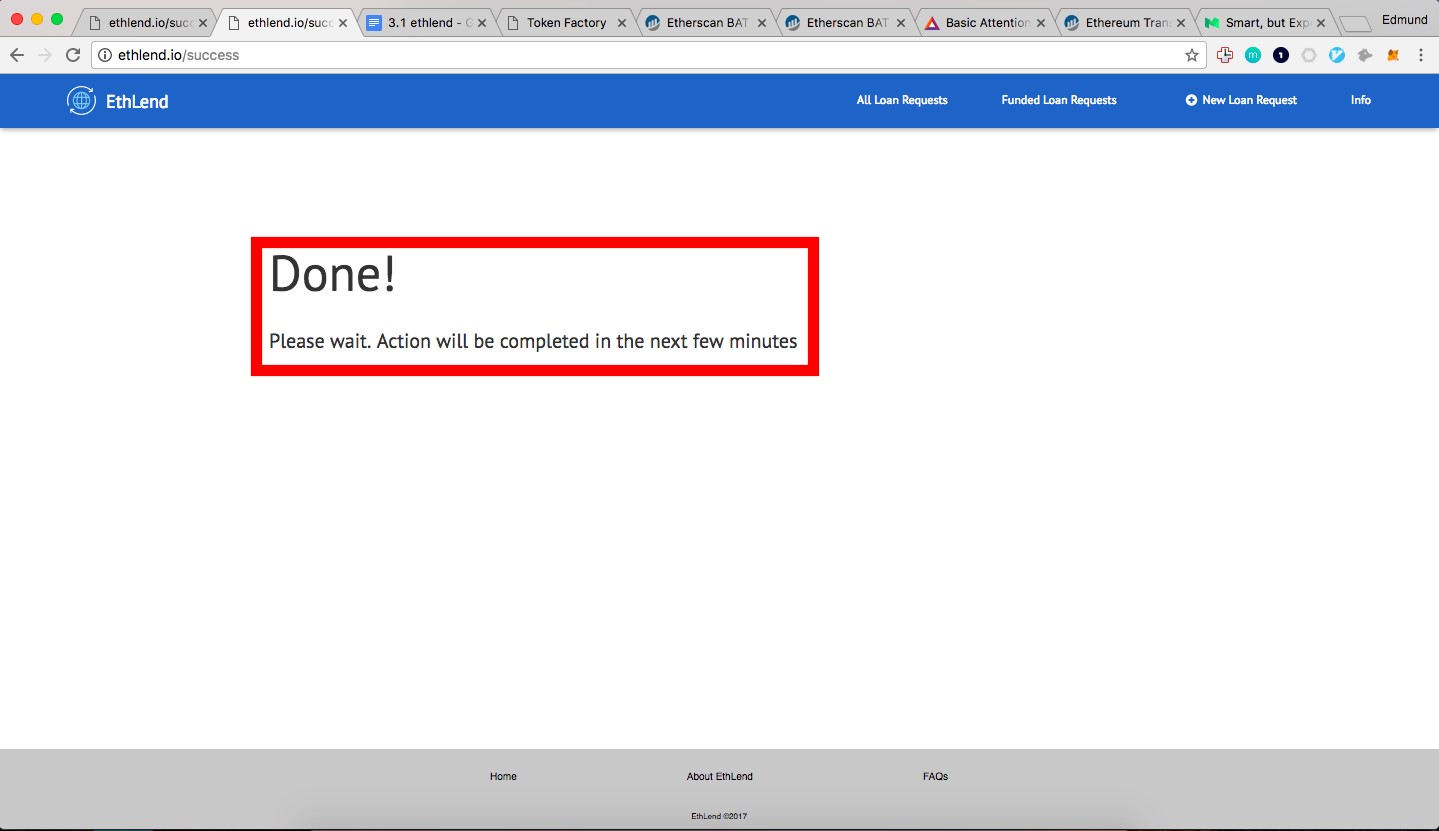
Task: Open the MetaMask fox extension
Action: click(1393, 56)
